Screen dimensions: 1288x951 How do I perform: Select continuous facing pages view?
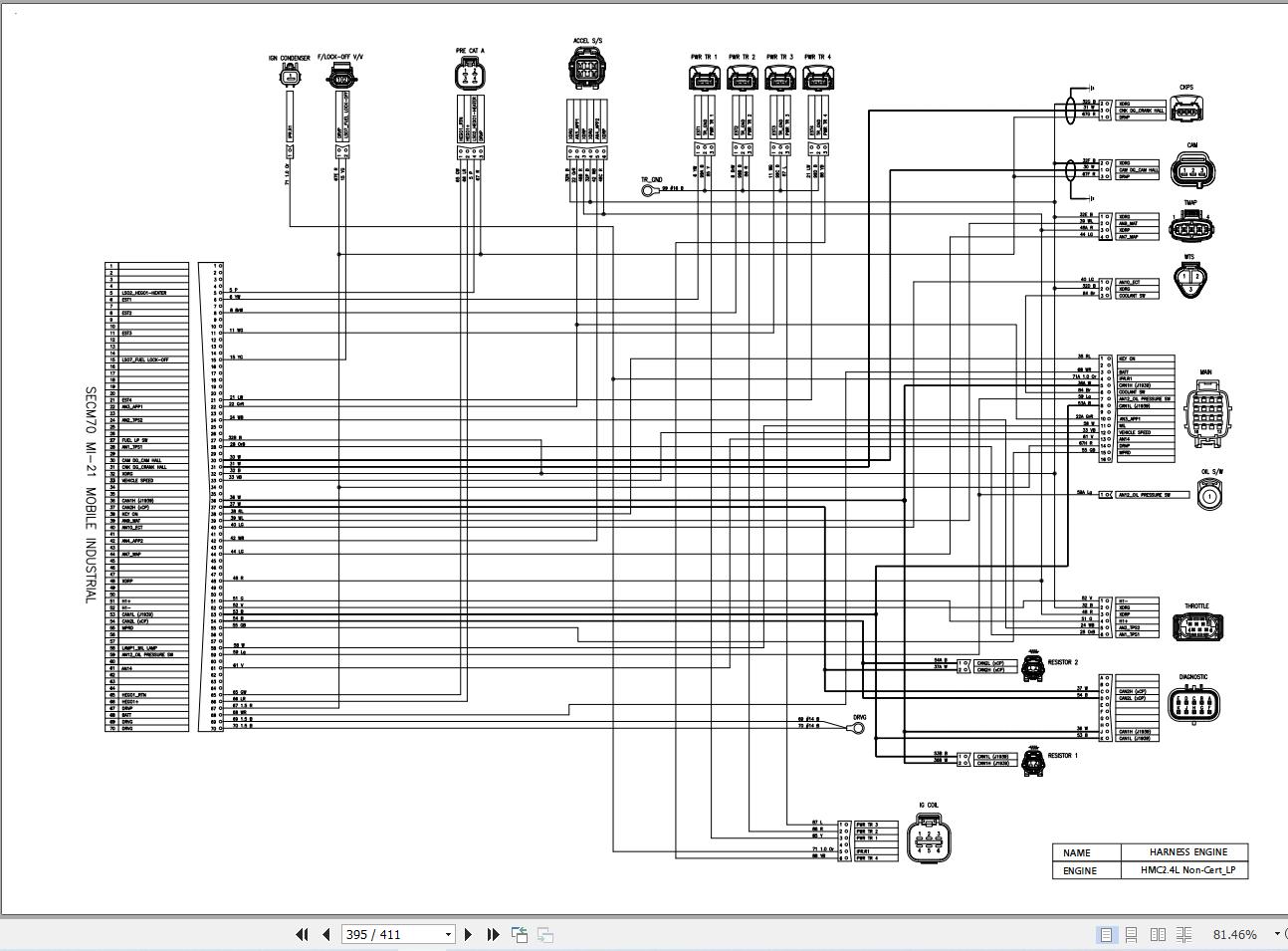point(1183,934)
